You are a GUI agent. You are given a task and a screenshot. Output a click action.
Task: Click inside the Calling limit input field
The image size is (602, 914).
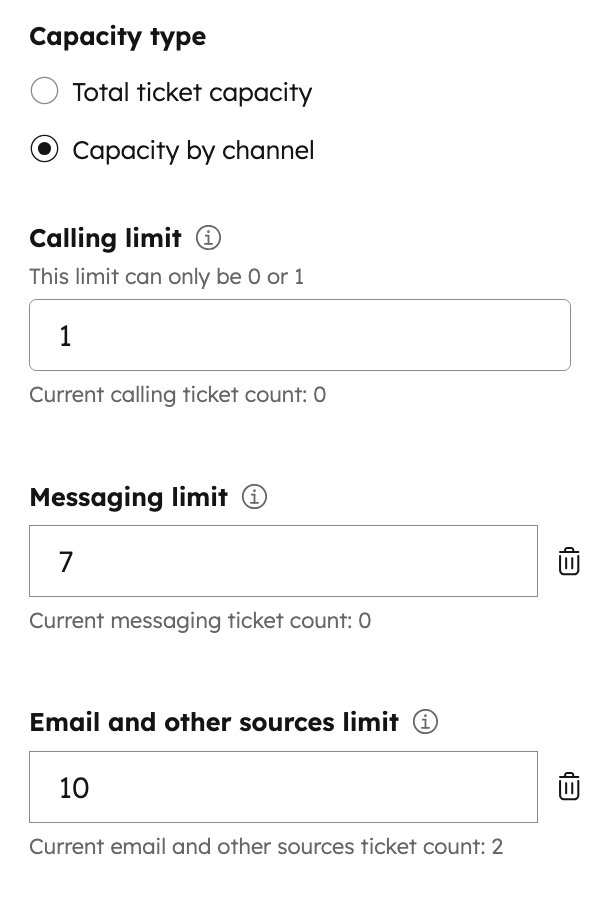click(x=300, y=335)
